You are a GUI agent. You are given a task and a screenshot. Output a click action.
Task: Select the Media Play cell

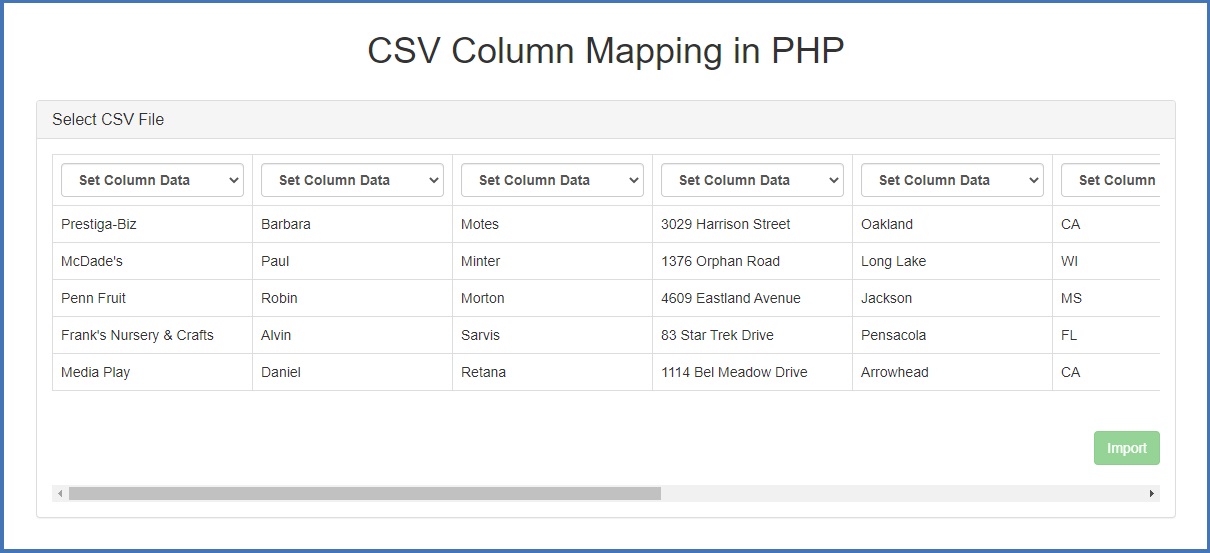coord(152,372)
